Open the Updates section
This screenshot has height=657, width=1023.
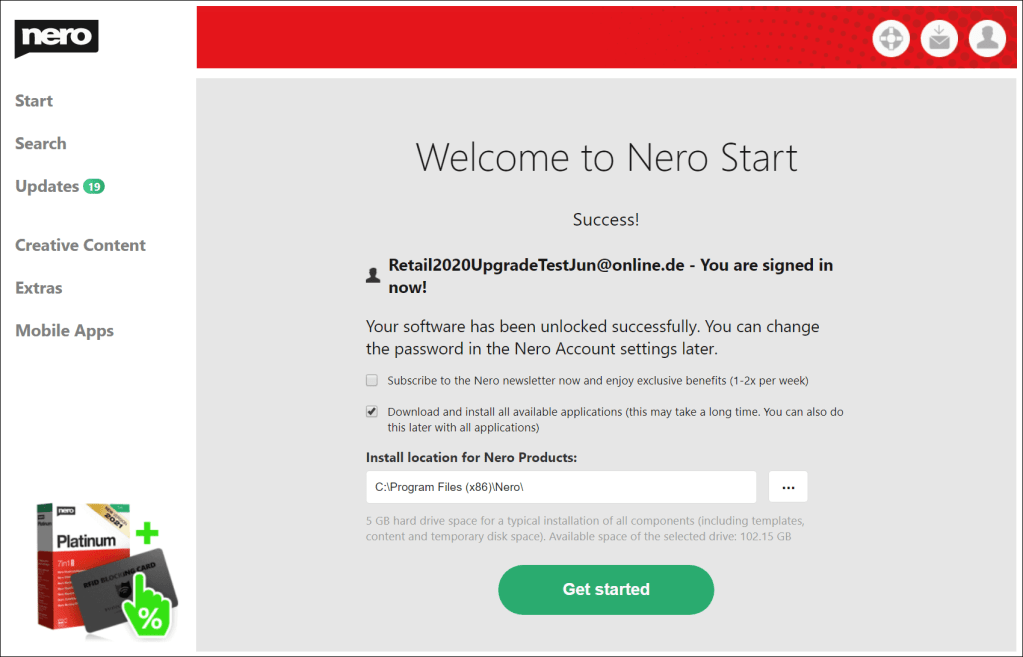pyautogui.click(x=46, y=187)
